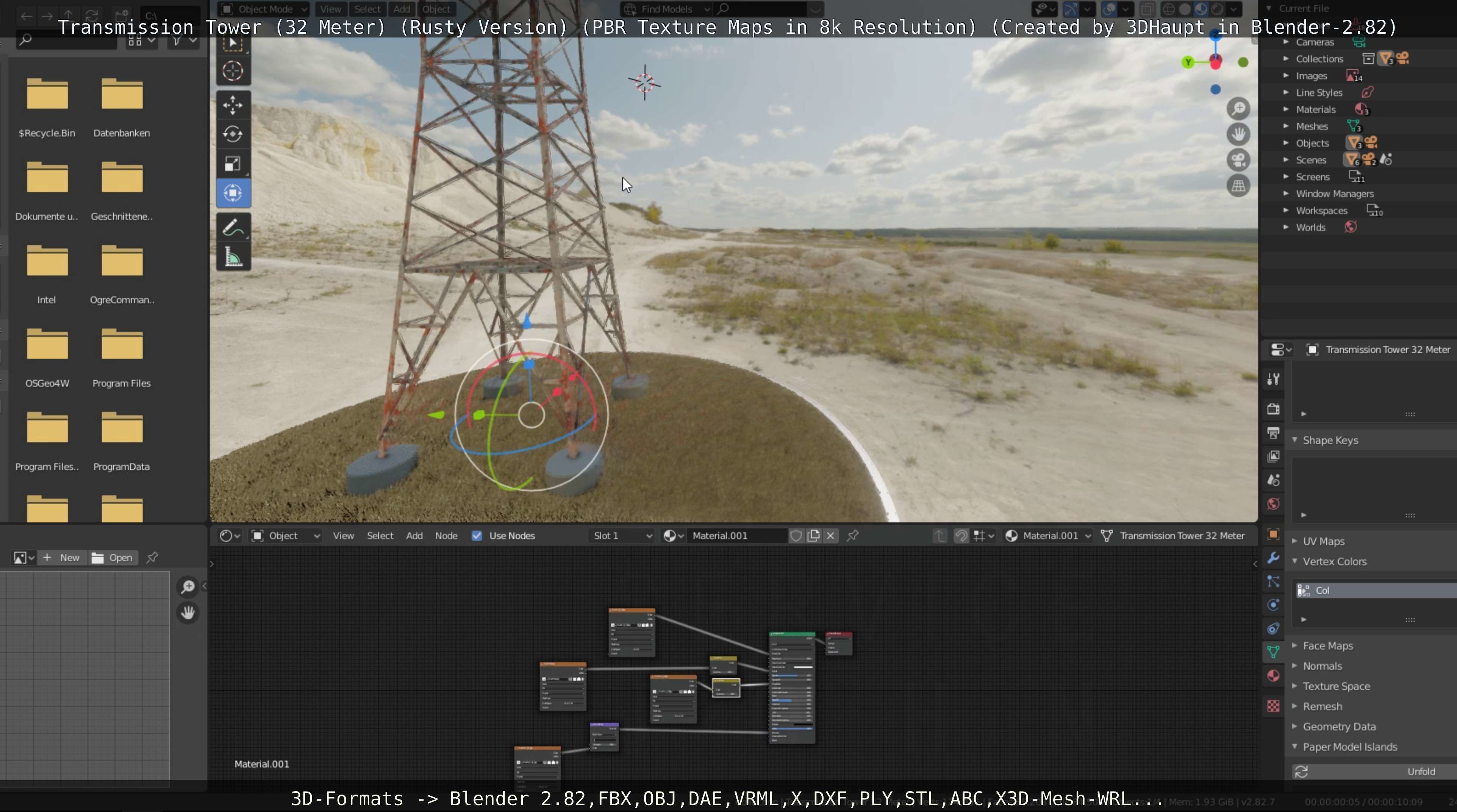Open the Object Data mesh properties tab

click(x=1273, y=652)
